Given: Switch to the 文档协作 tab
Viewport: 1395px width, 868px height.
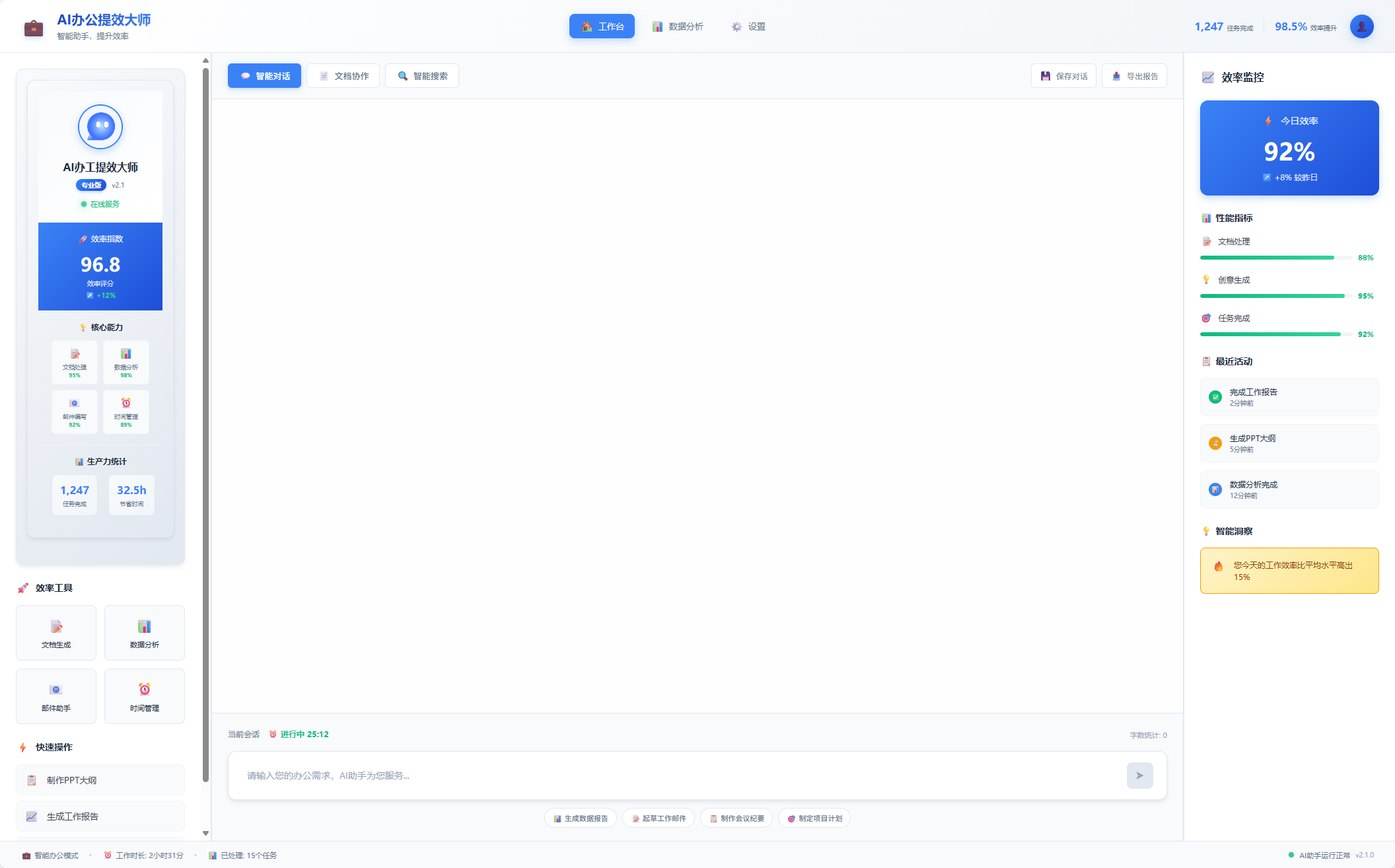Looking at the screenshot, I should coord(343,76).
